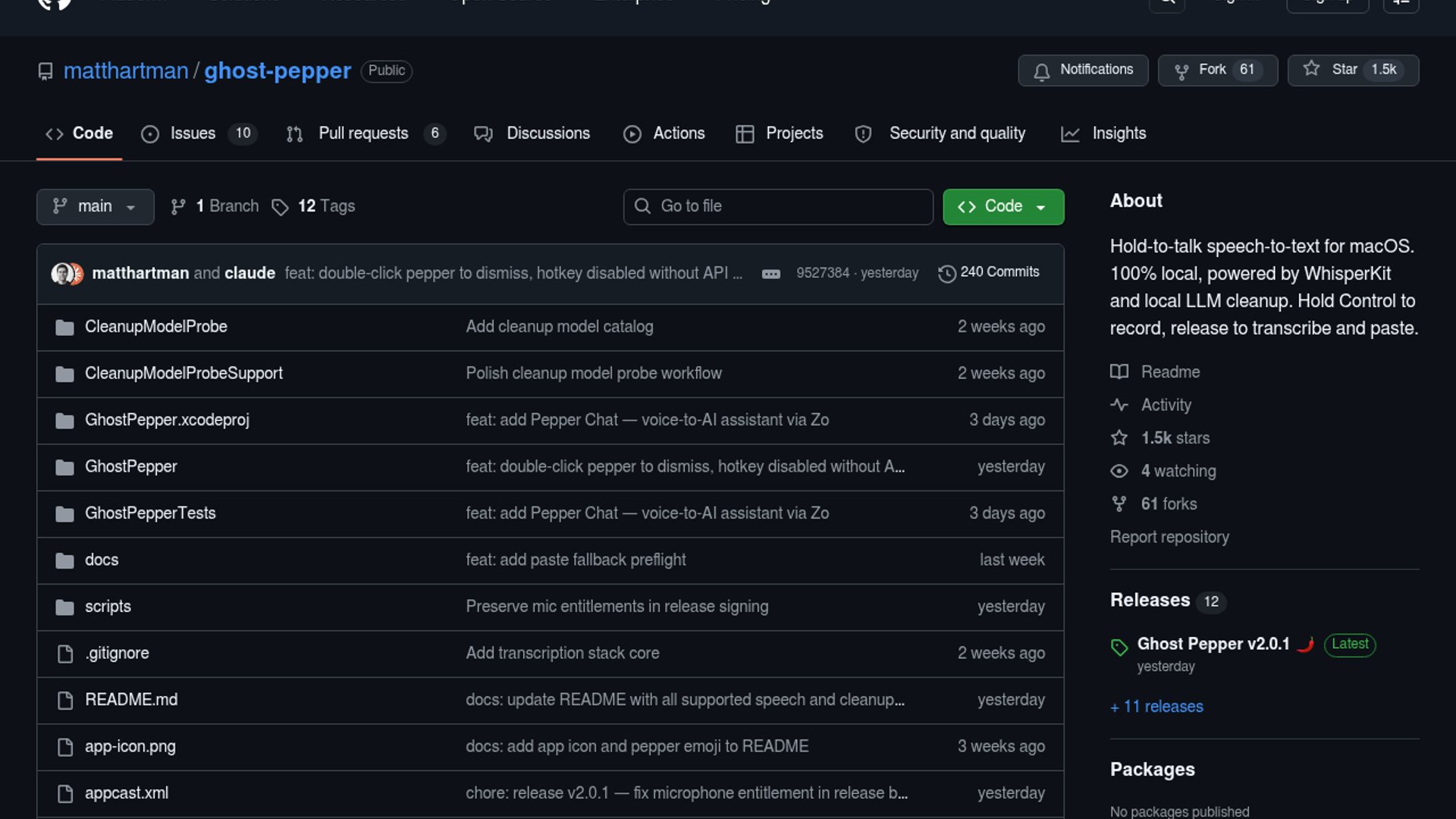Open the README.md file
1456x819 pixels.
coord(131,700)
